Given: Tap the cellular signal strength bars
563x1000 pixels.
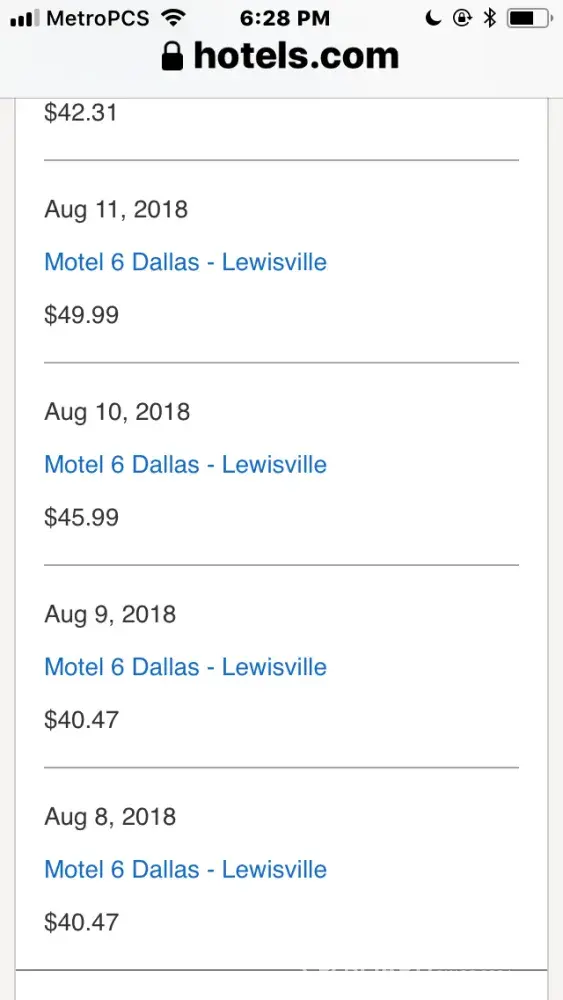Looking at the screenshot, I should click(x=25, y=18).
